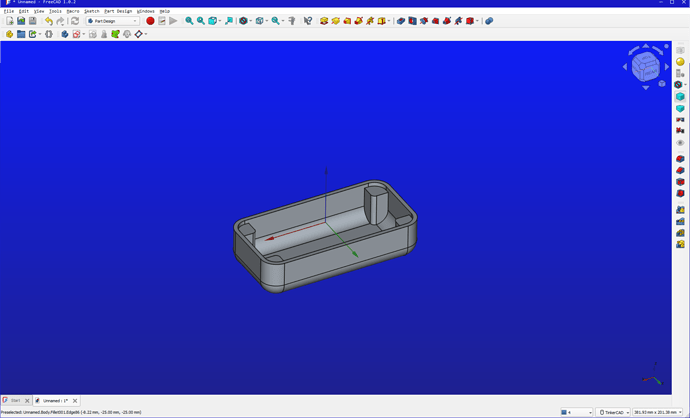
Task: Click the navigation cube in viewport
Action: pyautogui.click(x=646, y=67)
